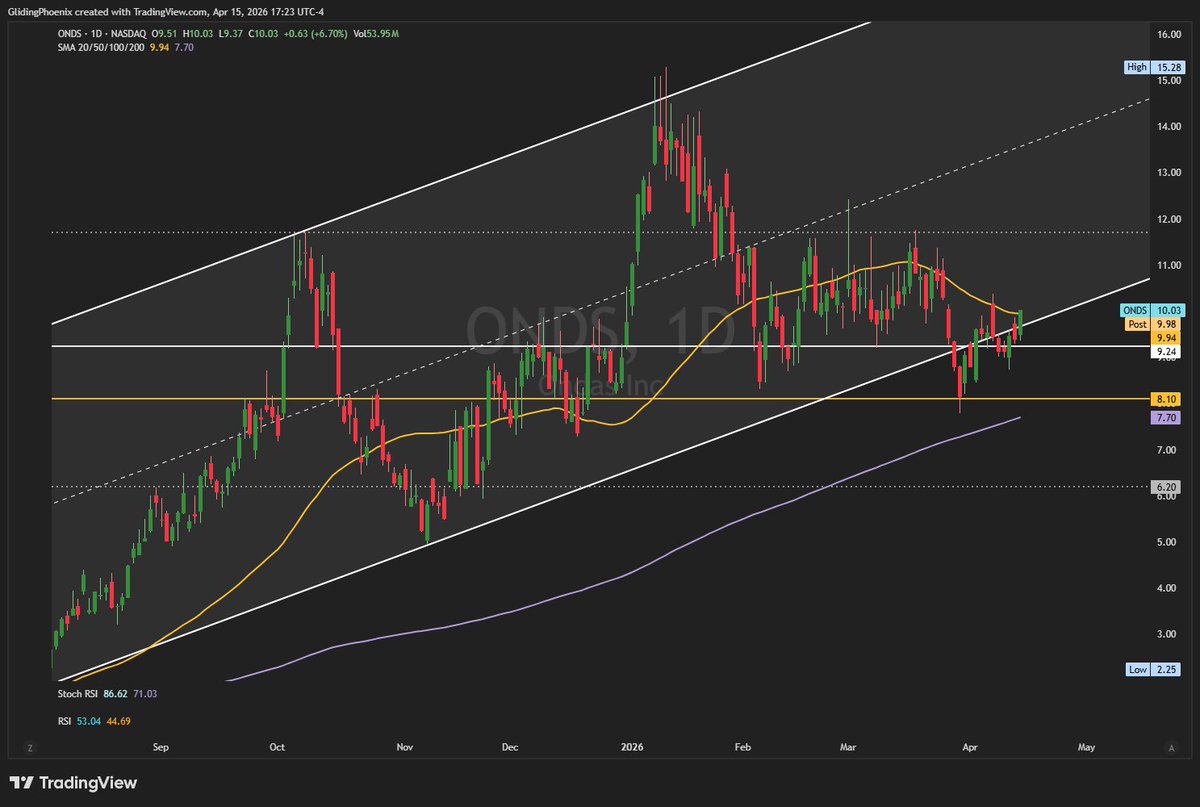Click the May label on time axis
Screen dimensions: 1200x807
tap(1087, 747)
